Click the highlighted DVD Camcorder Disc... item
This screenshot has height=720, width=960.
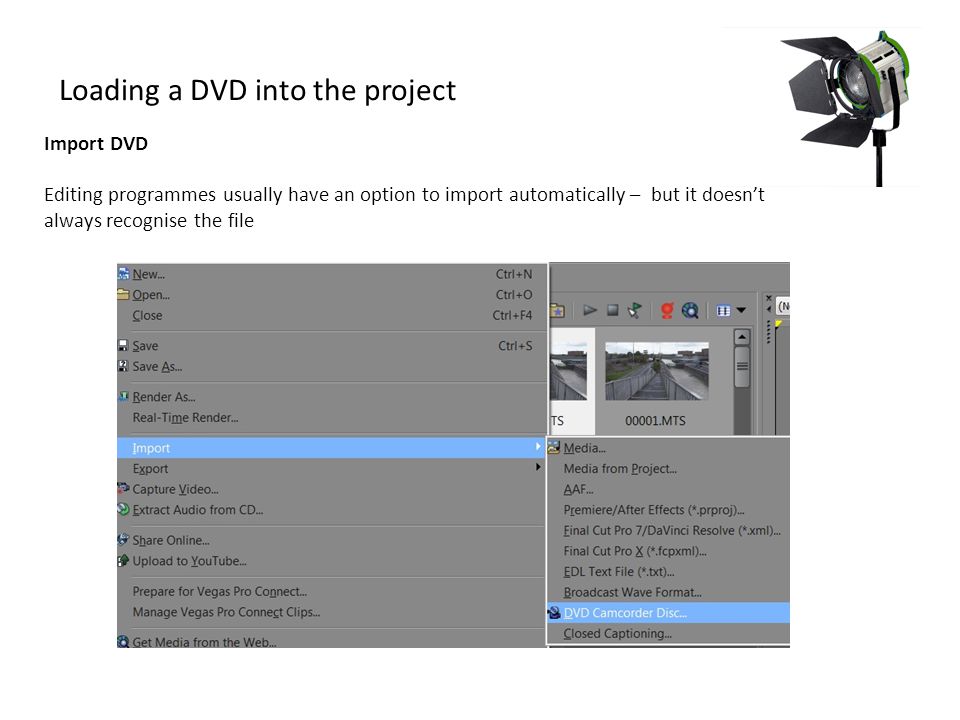(669, 613)
